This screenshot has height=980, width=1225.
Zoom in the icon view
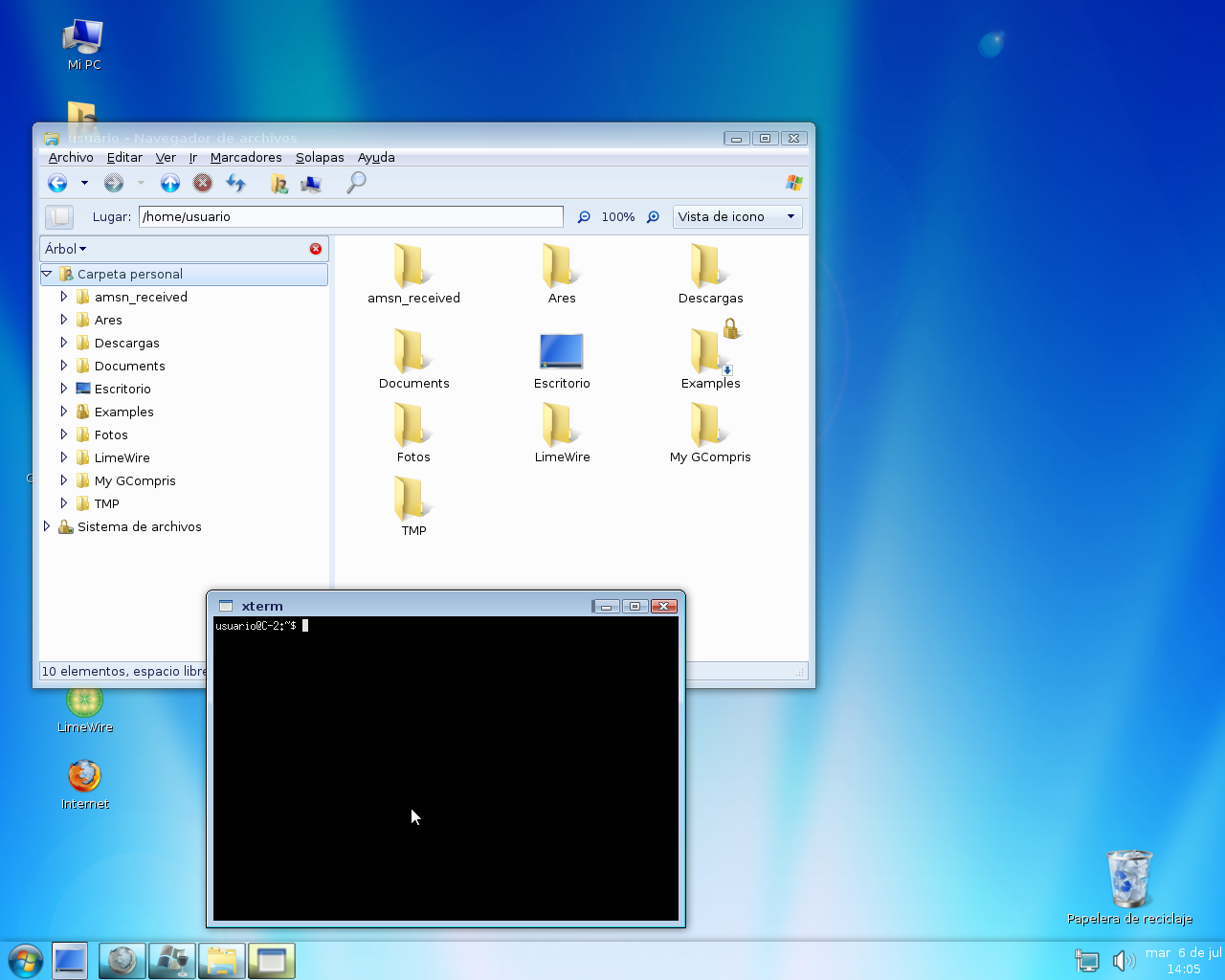654,217
